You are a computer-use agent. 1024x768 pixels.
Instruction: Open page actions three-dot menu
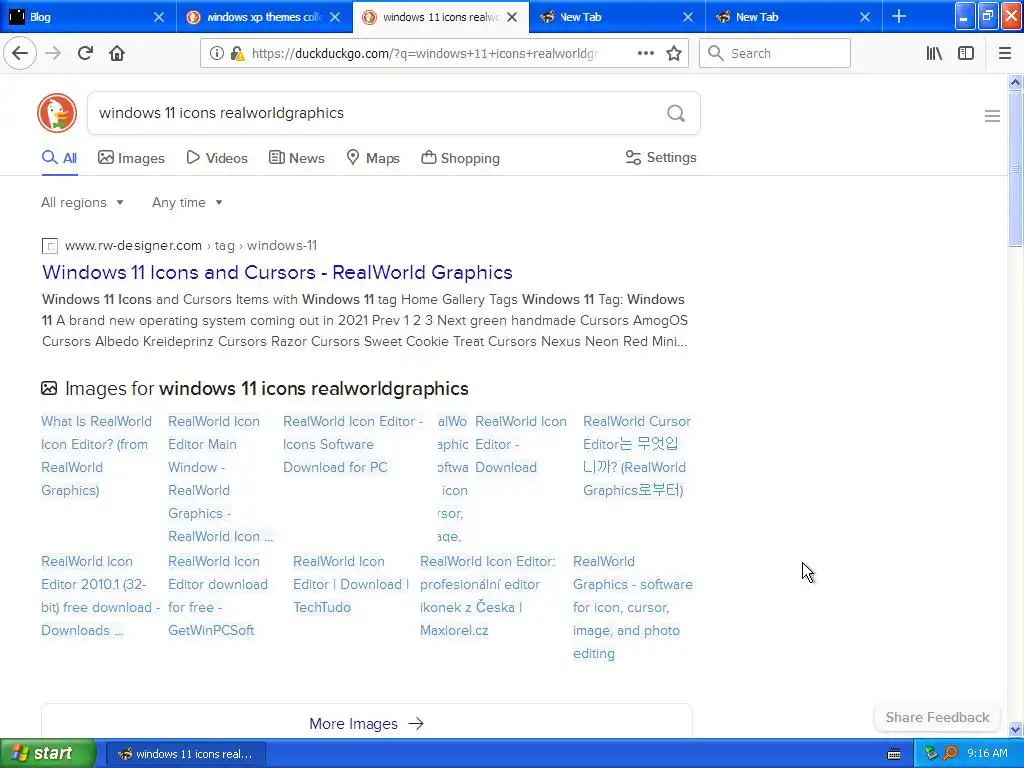coord(645,53)
